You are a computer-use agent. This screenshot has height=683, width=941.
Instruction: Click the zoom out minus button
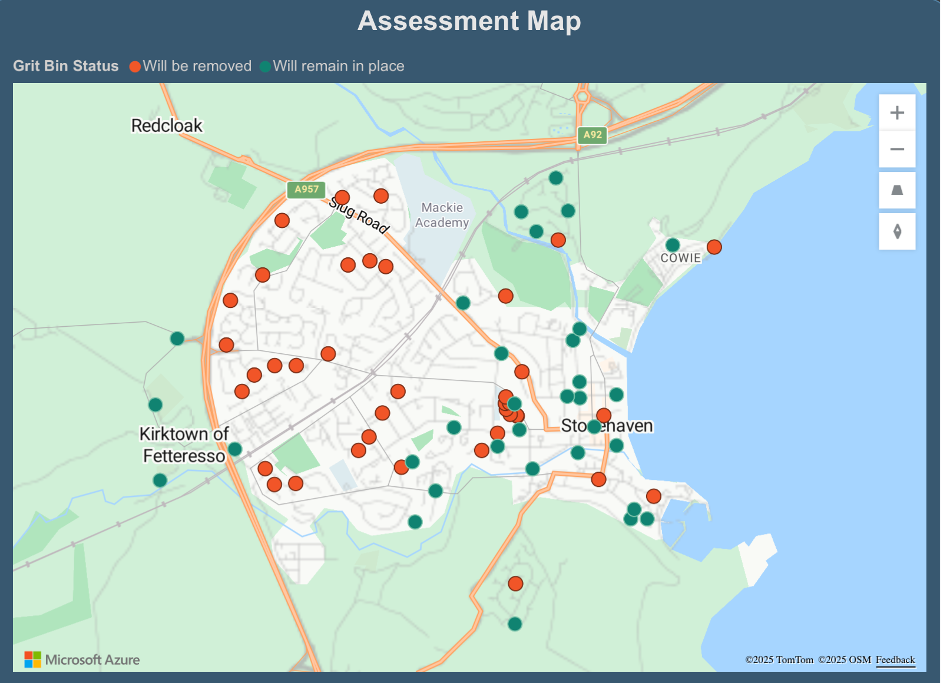[x=897, y=150]
